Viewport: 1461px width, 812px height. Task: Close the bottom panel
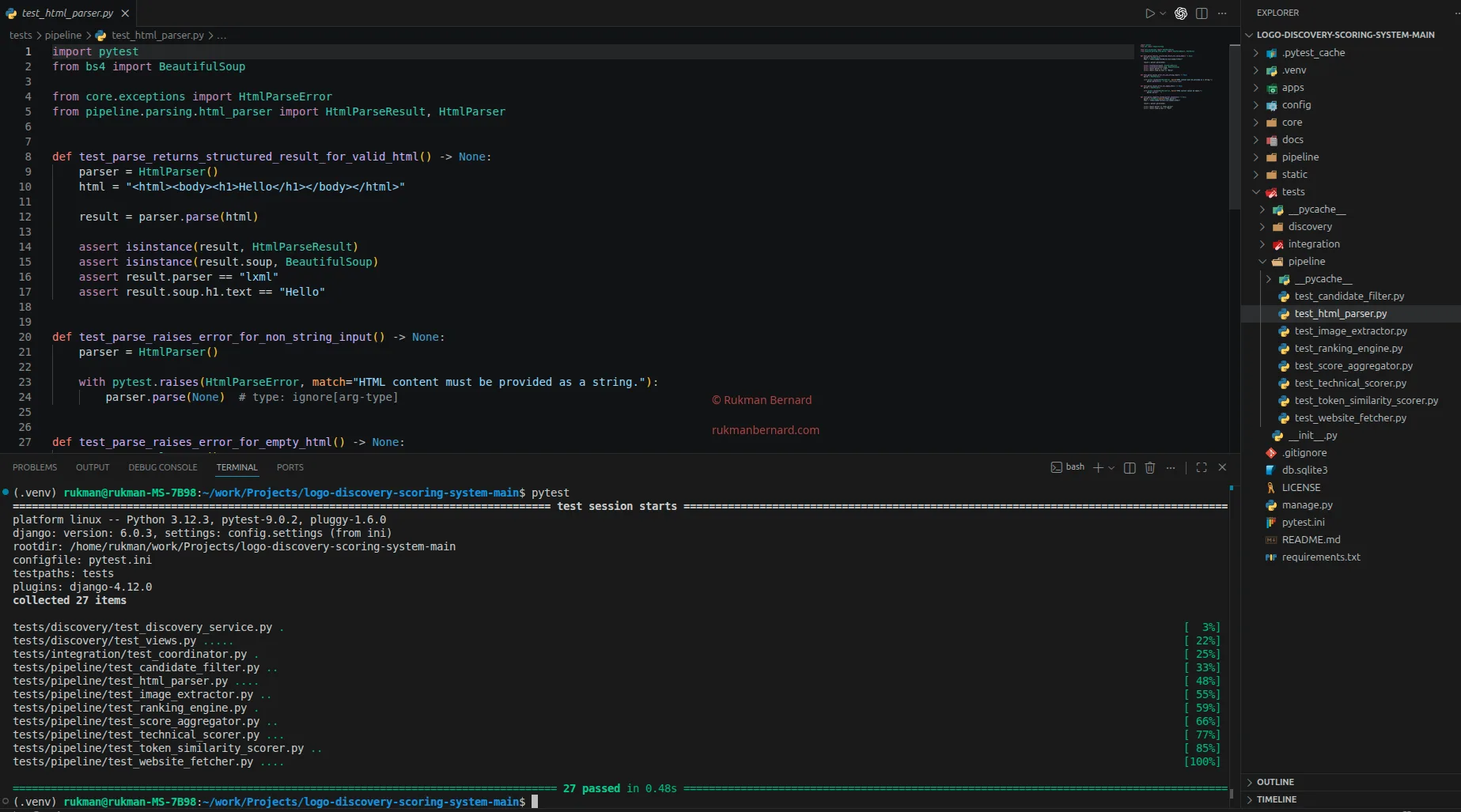tap(1222, 467)
